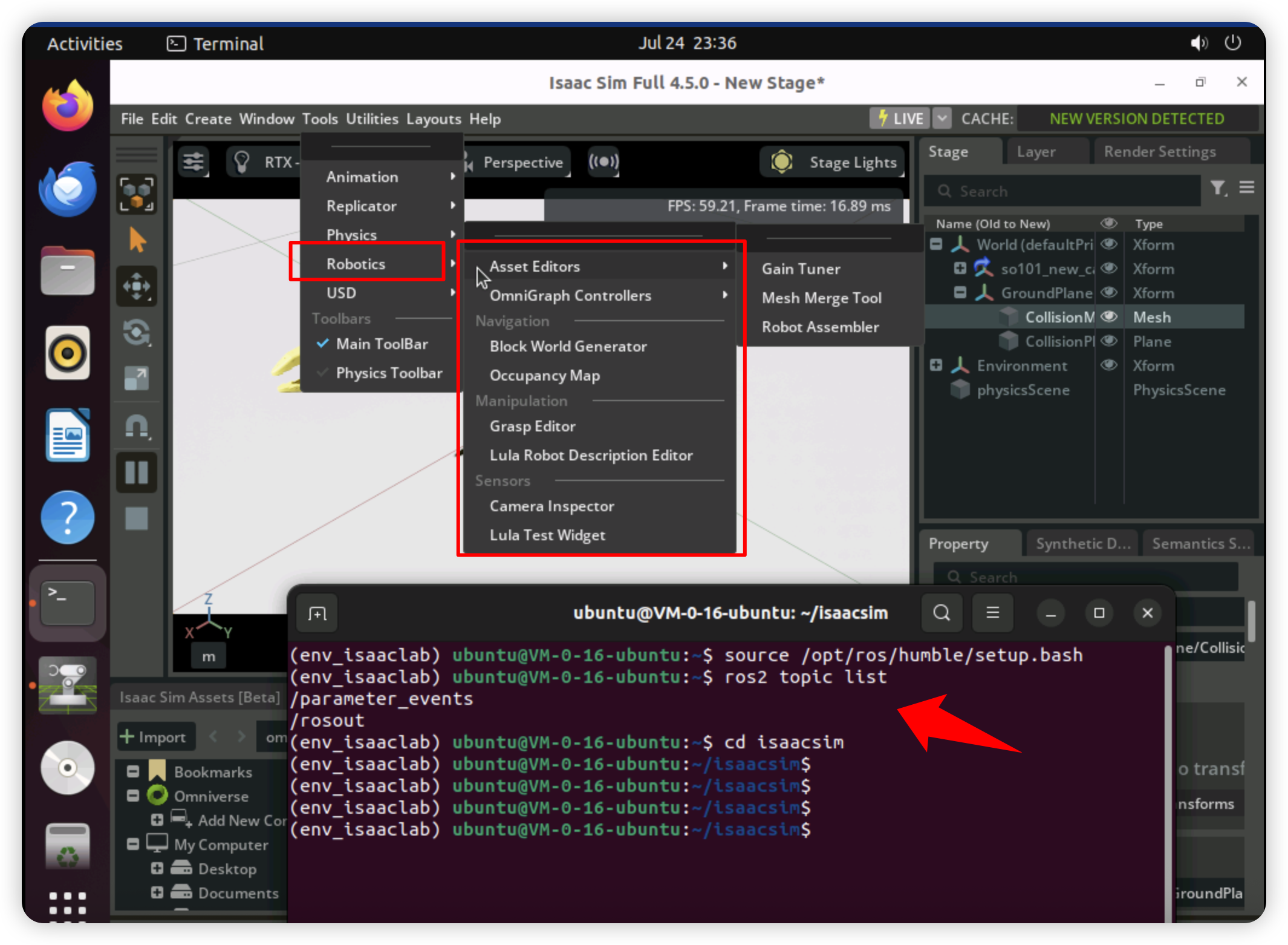This screenshot has width=1288, height=945.
Task: Open the OmniGraph Controllers submenu
Action: coord(599,295)
